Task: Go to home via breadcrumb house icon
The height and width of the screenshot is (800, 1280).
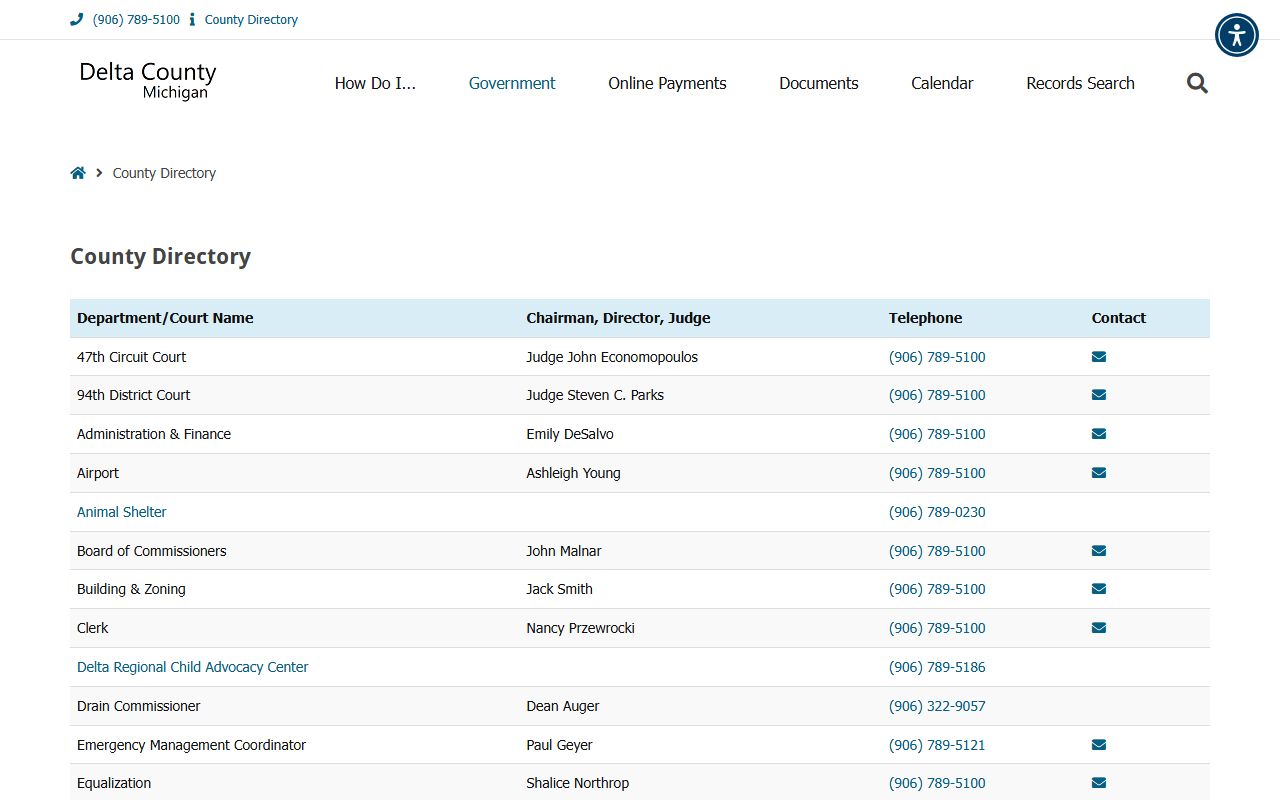Action: coord(78,173)
